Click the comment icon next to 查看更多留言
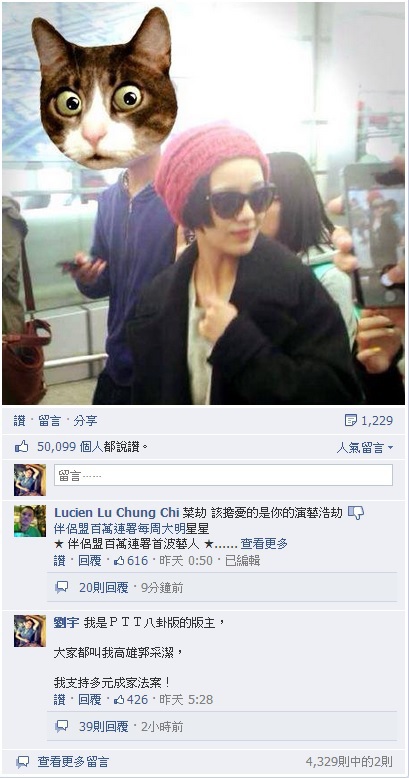The height and width of the screenshot is (778, 409). click(x=23, y=762)
